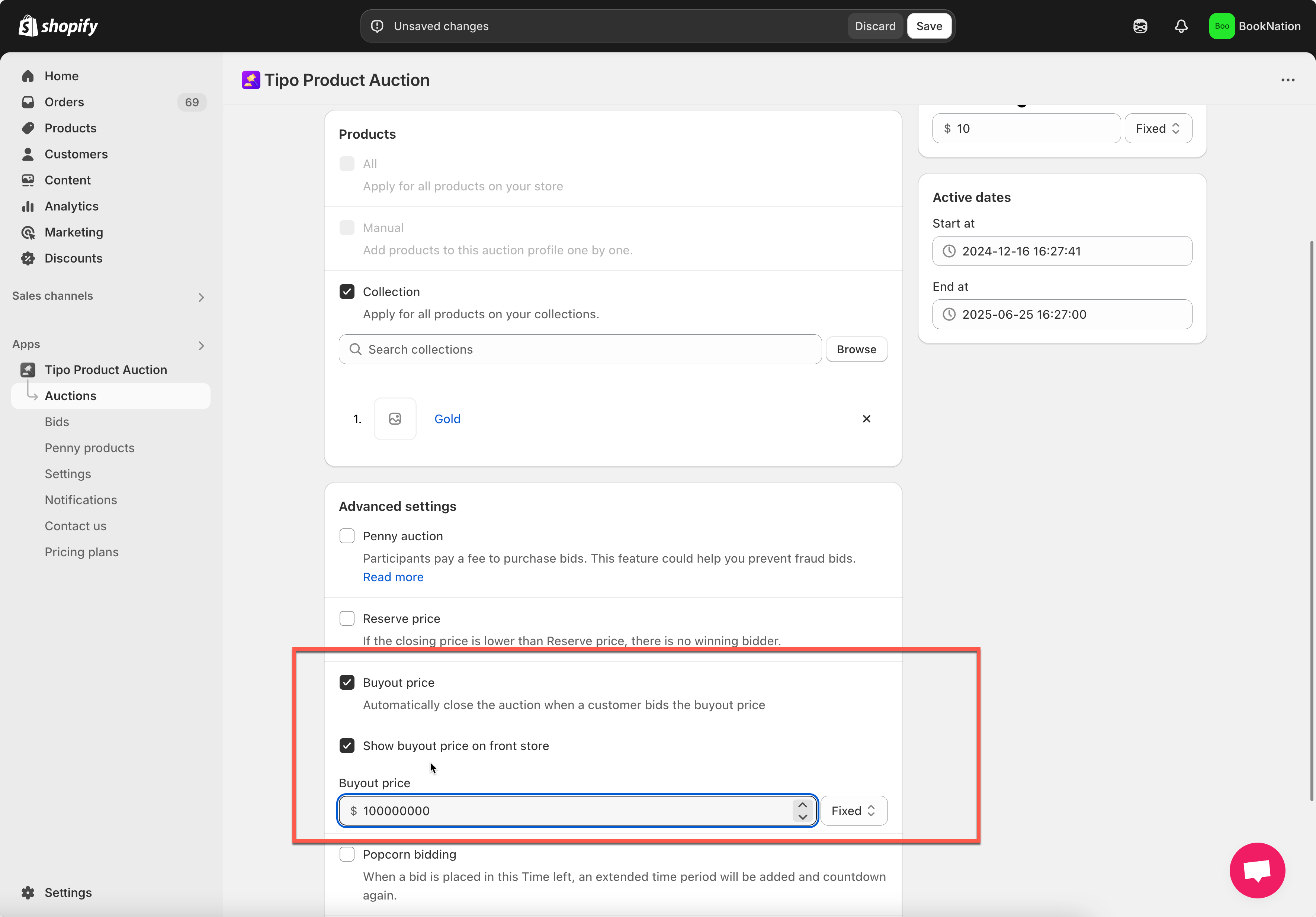Check the Popcorn bidding option
Viewport: 1316px width, 917px height.
point(347,854)
